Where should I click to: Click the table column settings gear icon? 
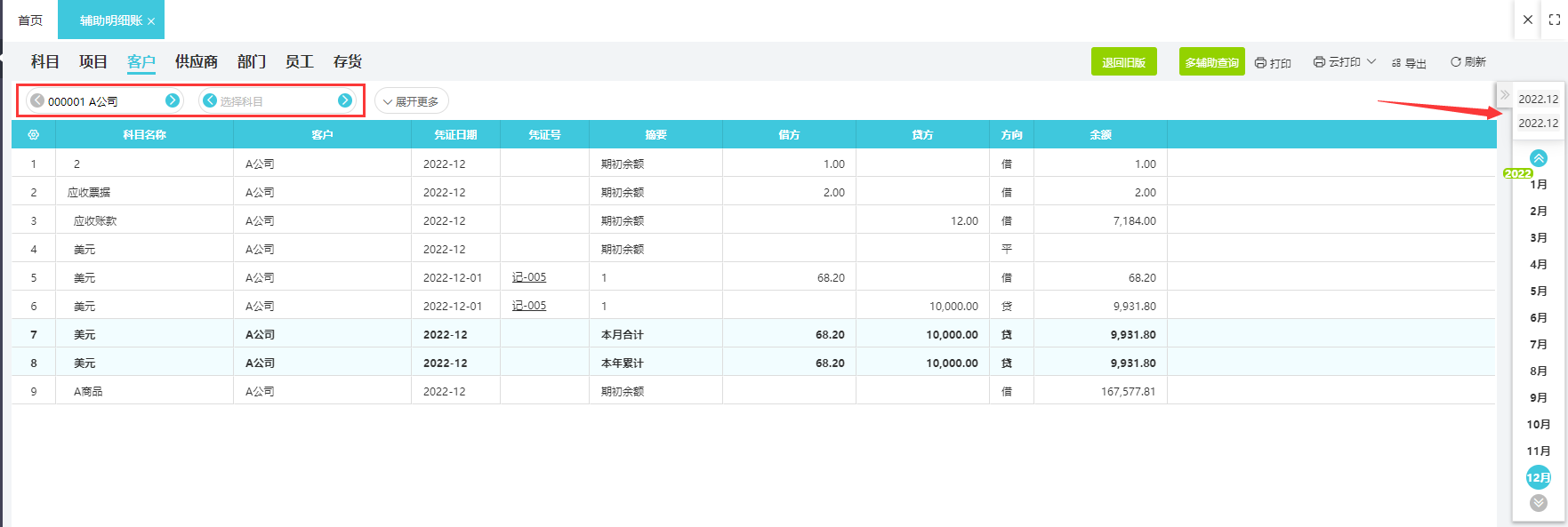point(34,135)
